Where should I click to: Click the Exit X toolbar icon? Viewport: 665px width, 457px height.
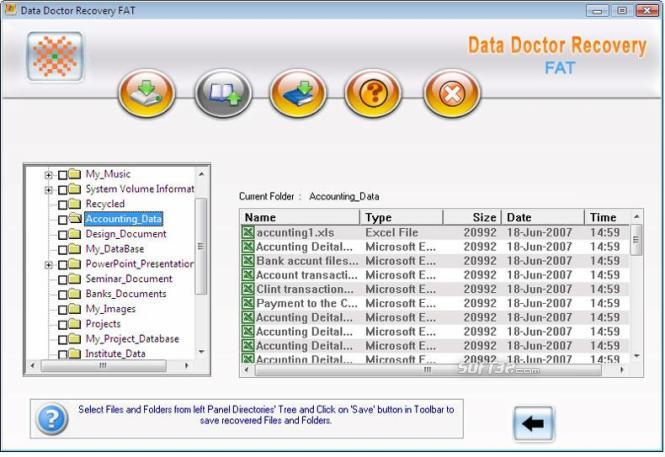coord(452,93)
